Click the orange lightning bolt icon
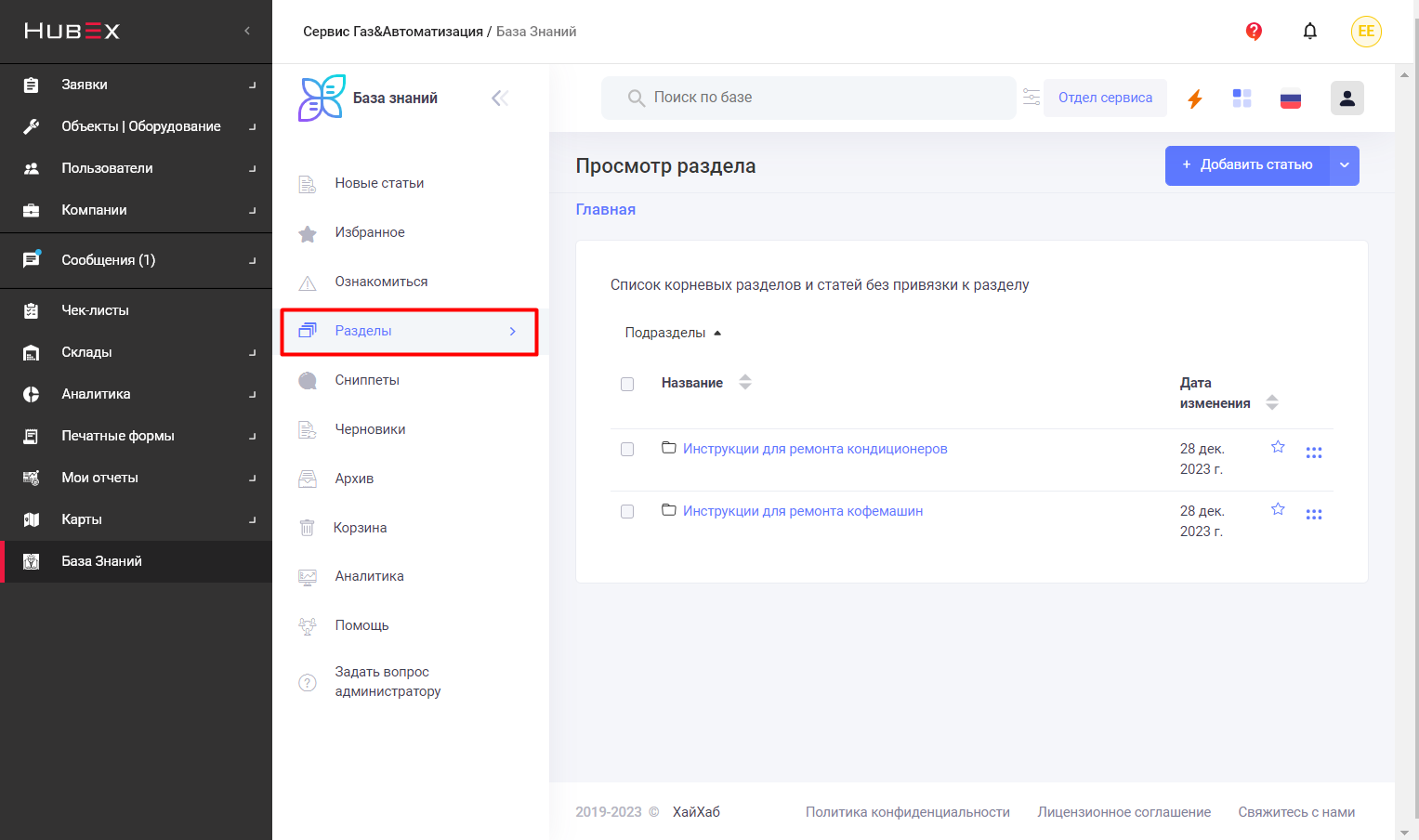This screenshot has width=1419, height=840. pos(1195,98)
